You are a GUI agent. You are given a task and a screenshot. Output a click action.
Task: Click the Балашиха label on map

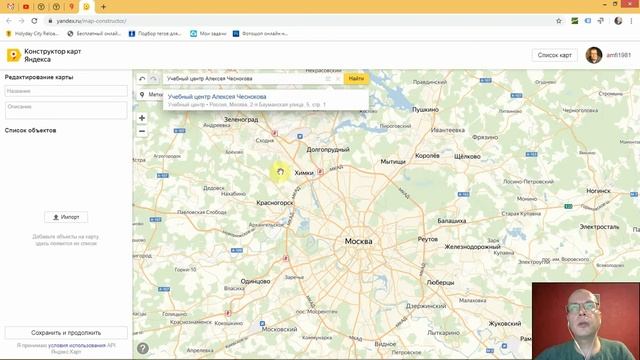pos(452,221)
